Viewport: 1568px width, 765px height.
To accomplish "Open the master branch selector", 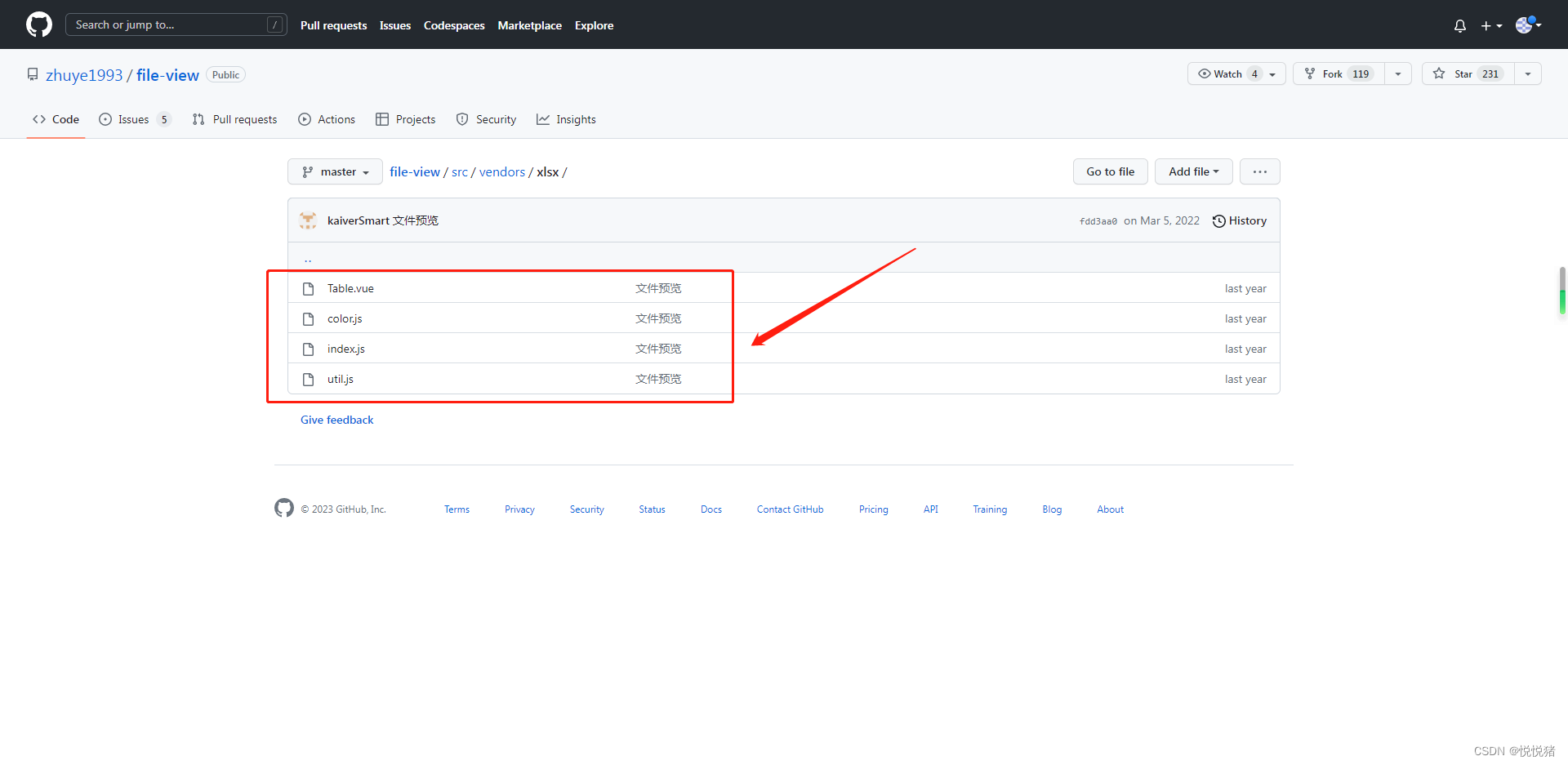I will point(335,171).
